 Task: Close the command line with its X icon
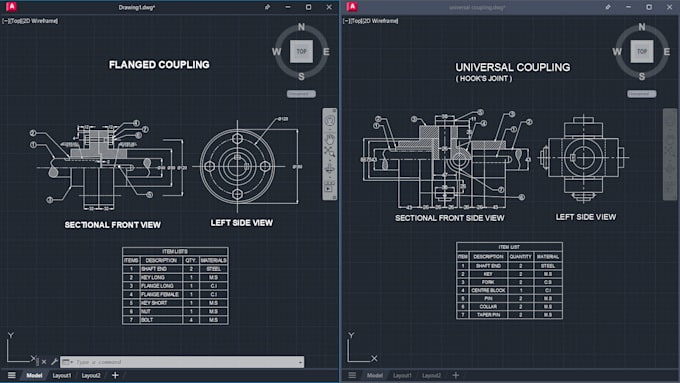[x=44, y=362]
